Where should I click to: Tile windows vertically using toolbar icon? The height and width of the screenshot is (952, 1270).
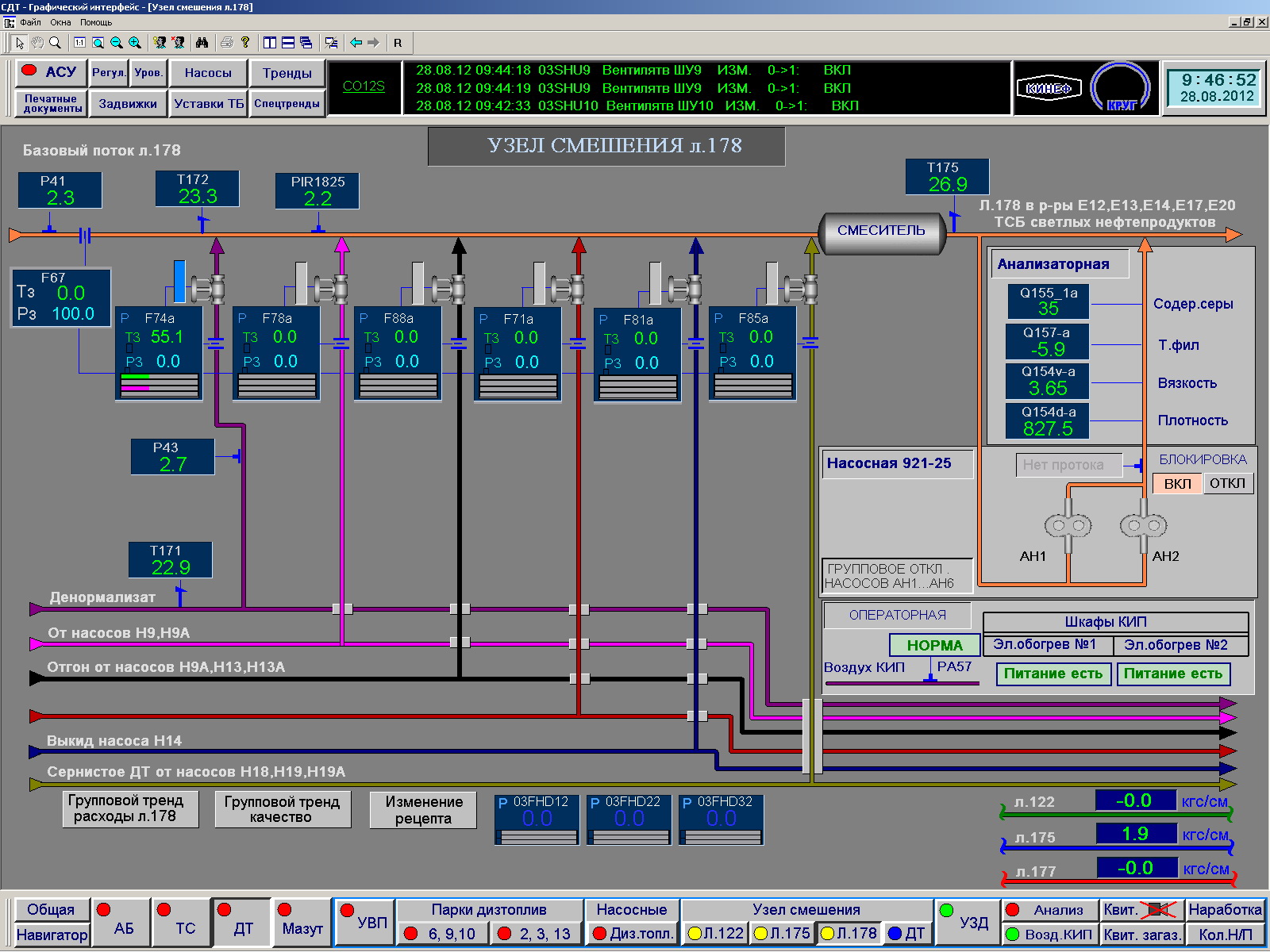click(270, 43)
